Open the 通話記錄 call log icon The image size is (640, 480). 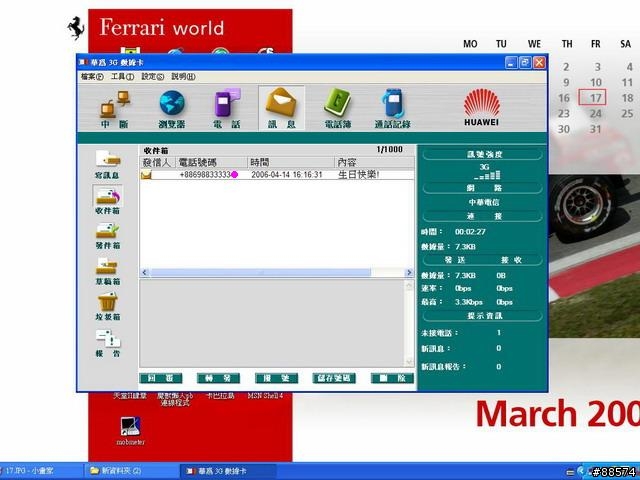[x=393, y=109]
